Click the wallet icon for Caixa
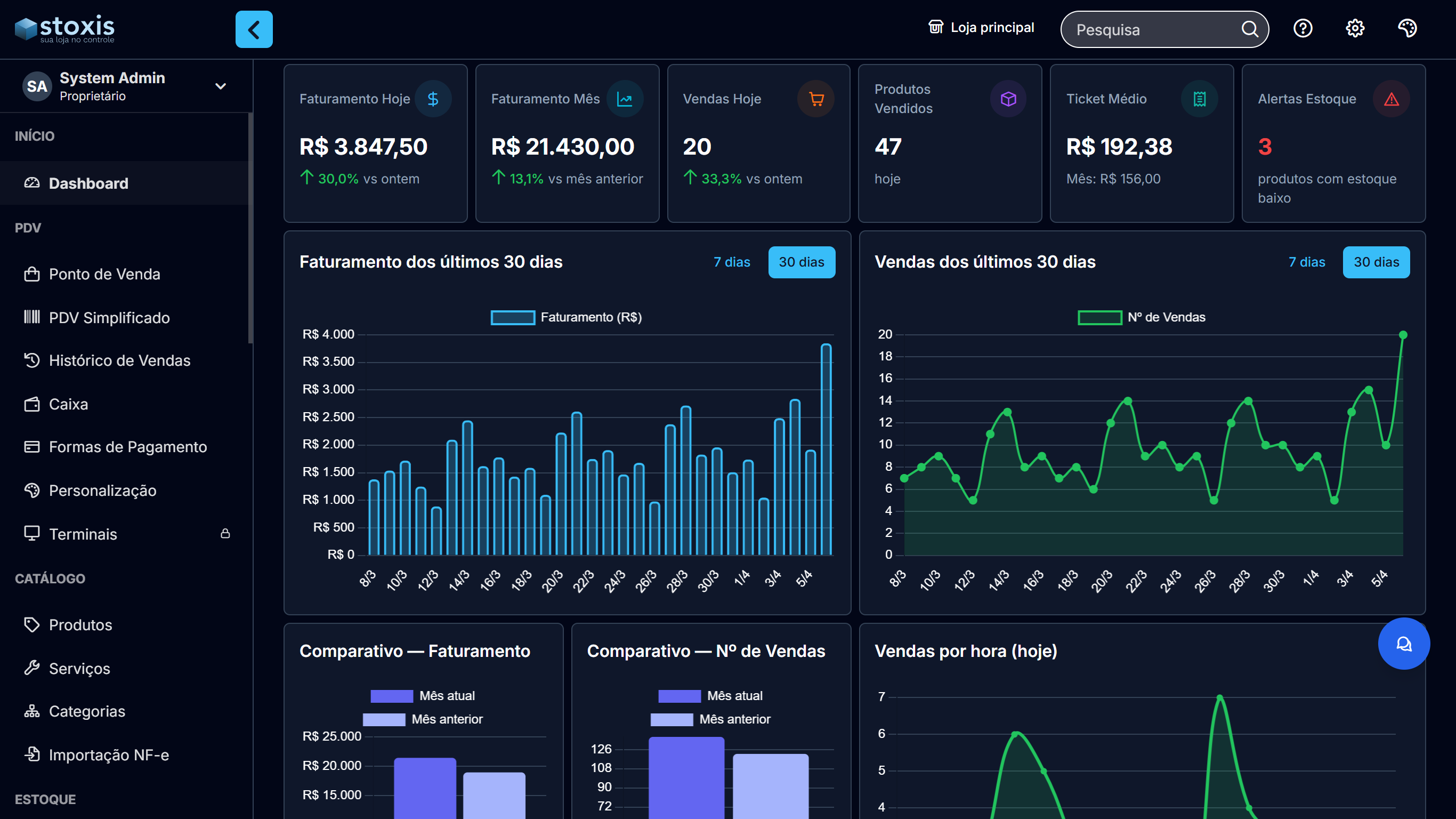The width and height of the screenshot is (1456, 819). point(31,404)
